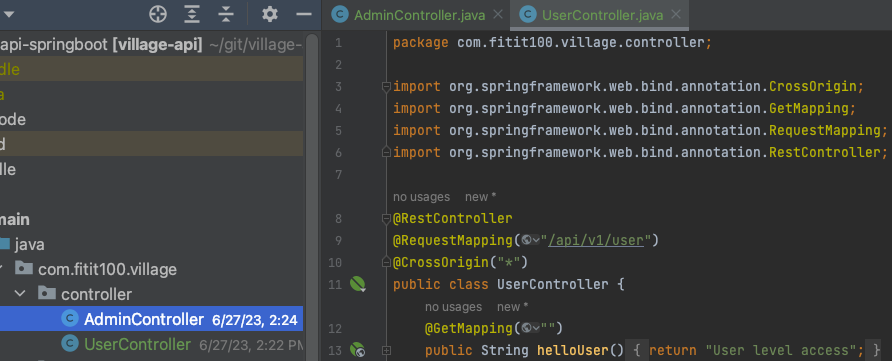Fold the class annotations at line 8
The height and width of the screenshot is (361, 892).
pos(386,218)
